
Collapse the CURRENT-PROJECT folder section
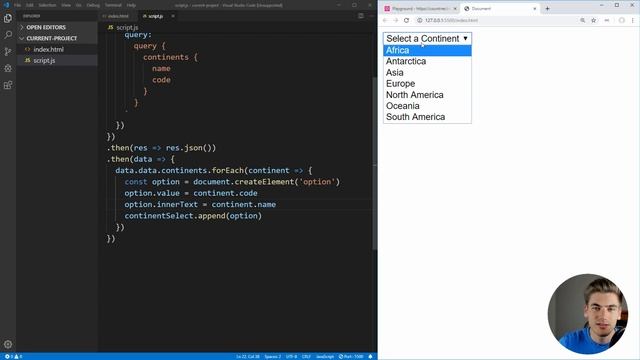click(x=57, y=38)
